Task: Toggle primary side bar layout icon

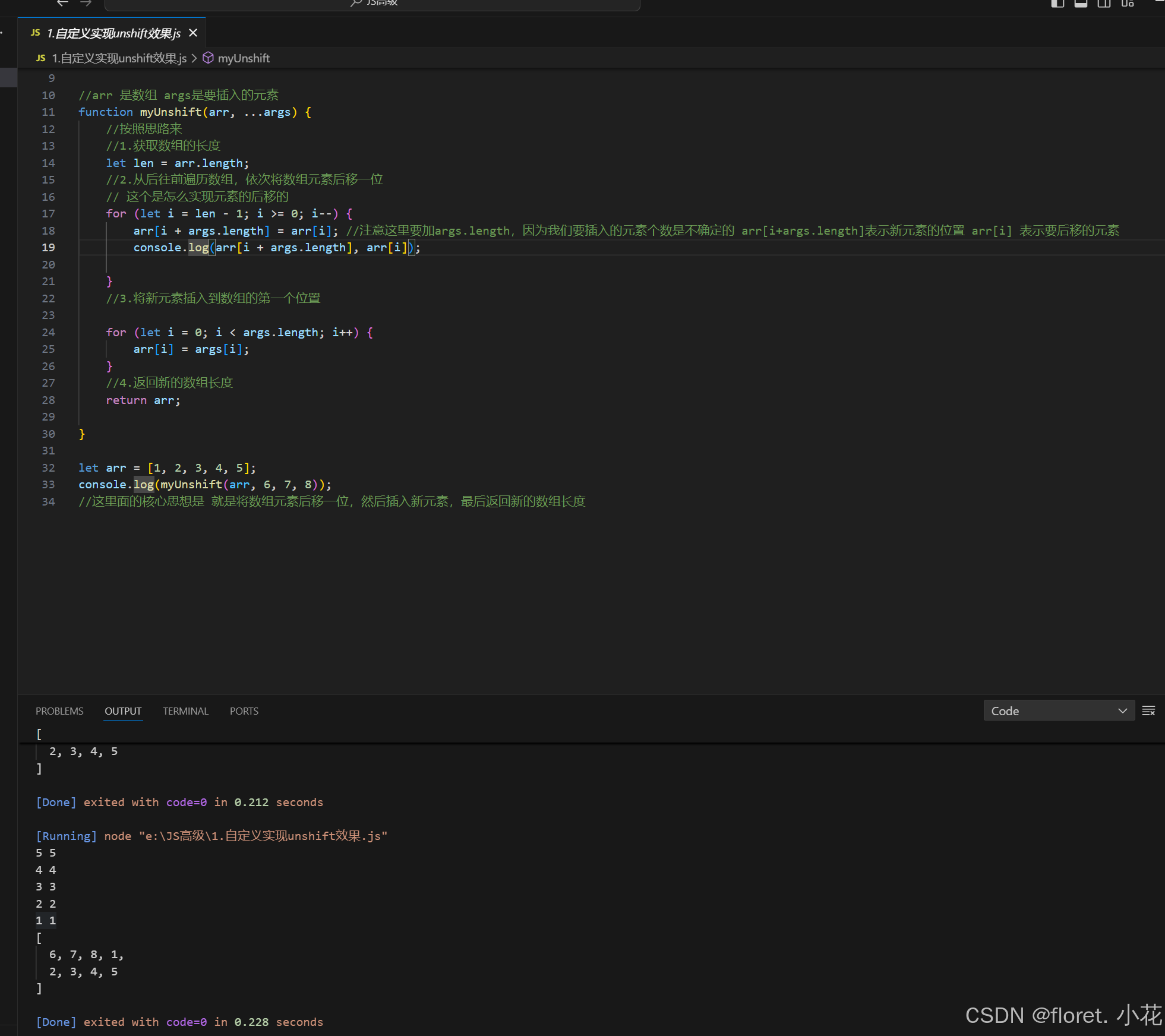Action: [x=1057, y=3]
